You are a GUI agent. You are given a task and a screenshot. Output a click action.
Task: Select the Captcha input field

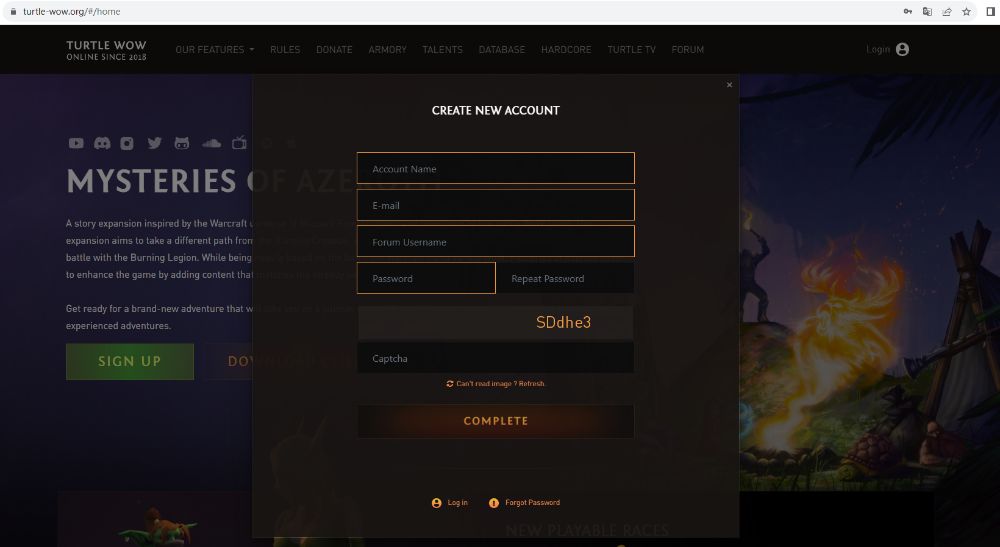[496, 358]
